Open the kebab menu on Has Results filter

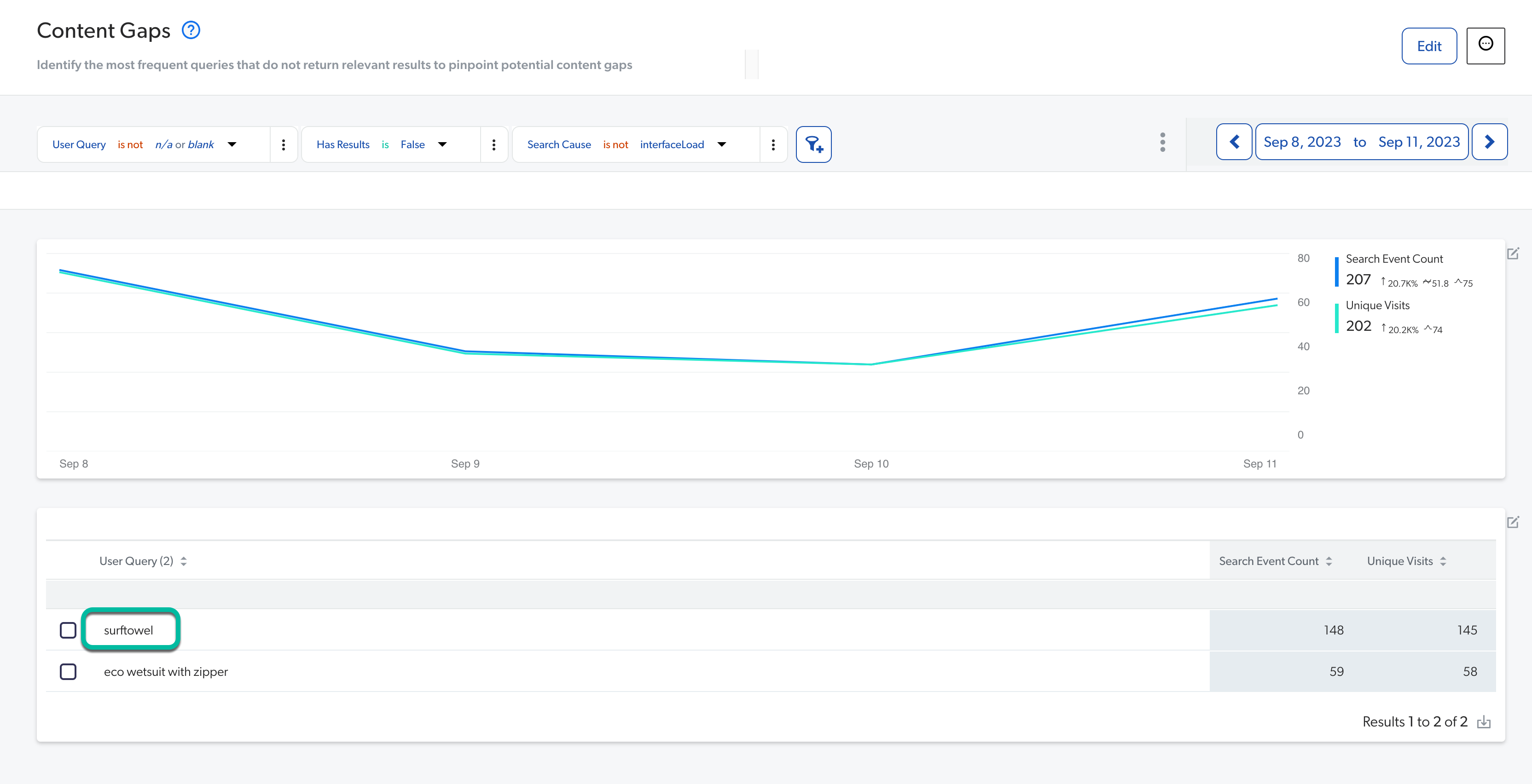(x=493, y=144)
